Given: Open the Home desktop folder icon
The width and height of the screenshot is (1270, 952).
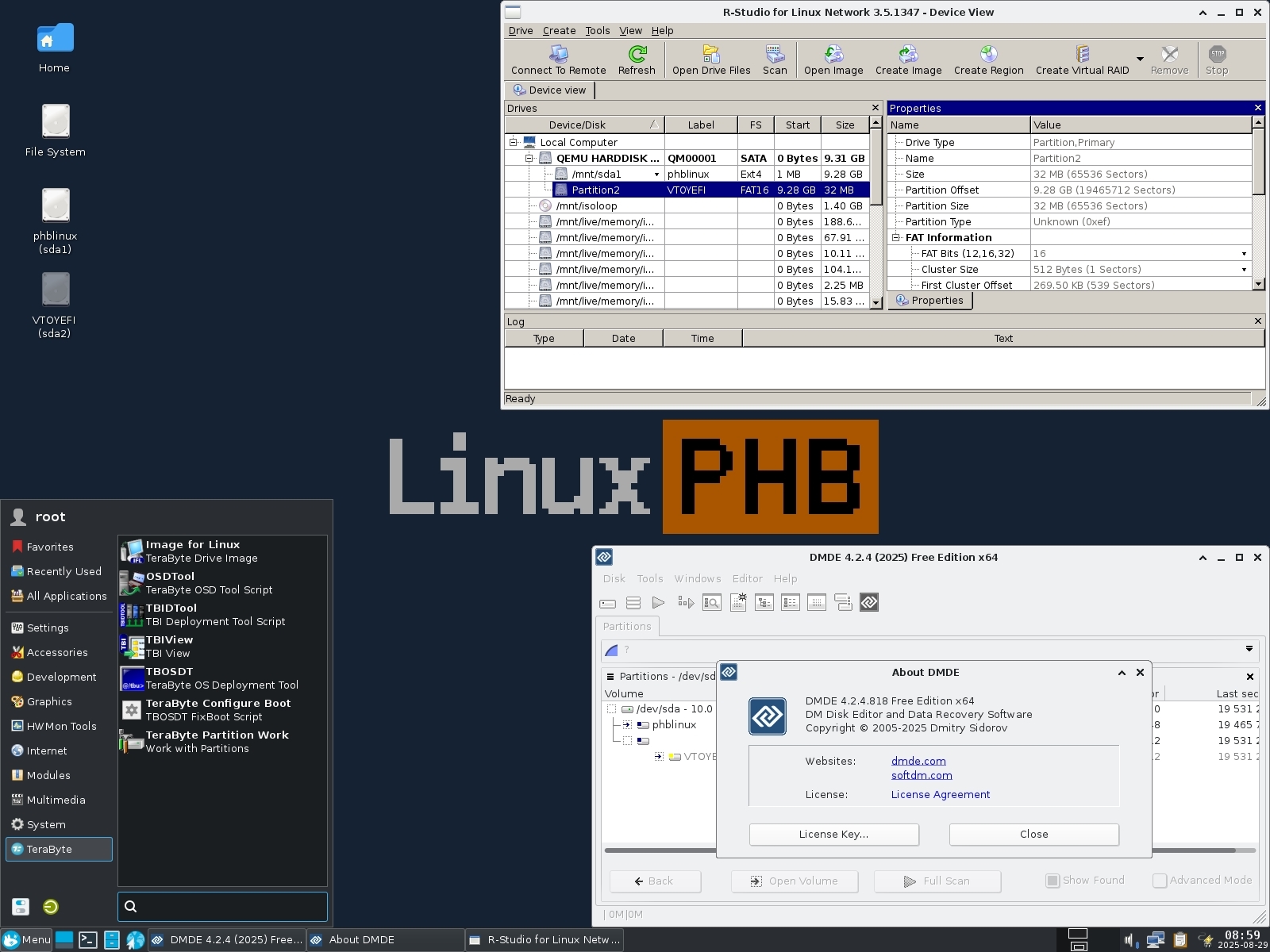Looking at the screenshot, I should [54, 48].
